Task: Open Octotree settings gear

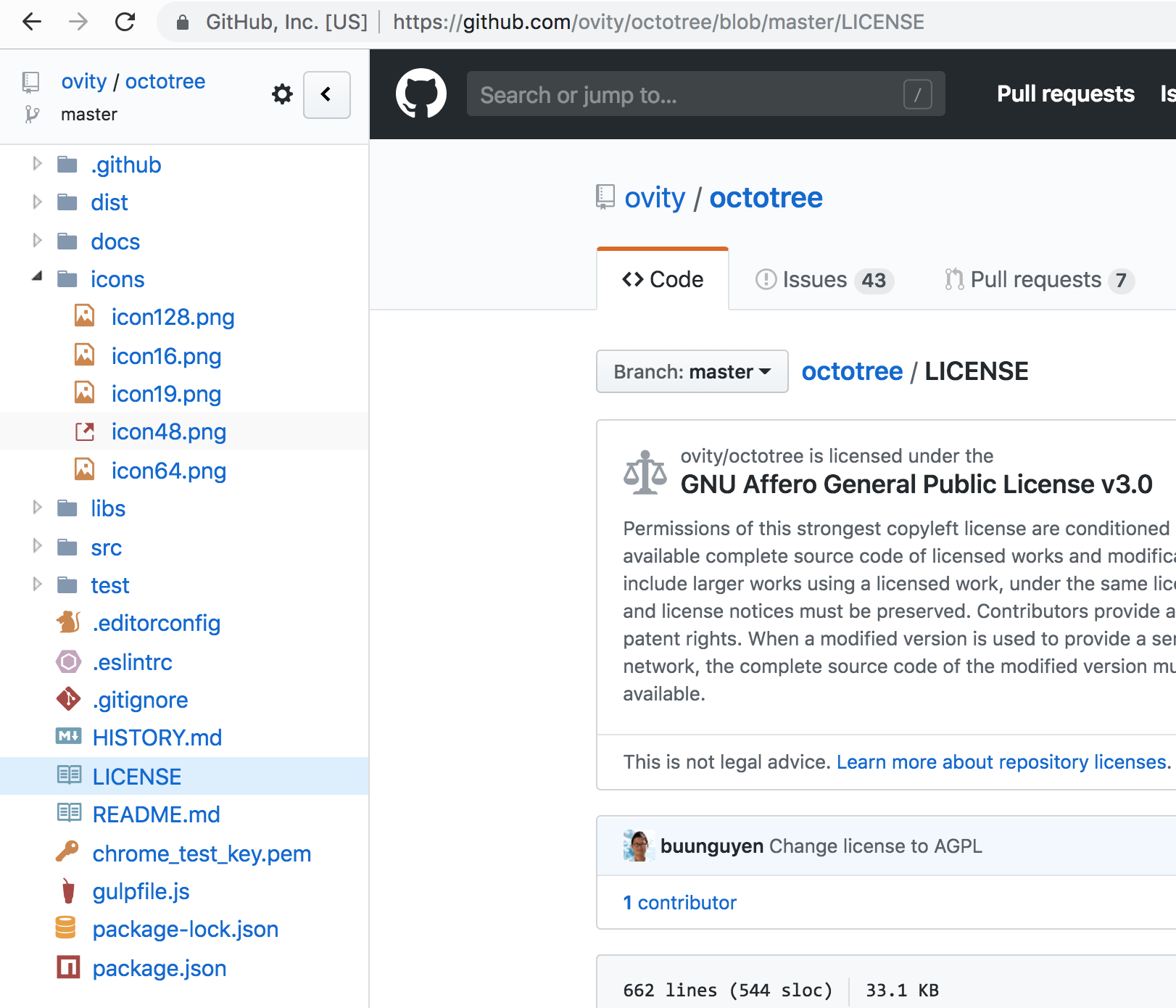Action: (282, 94)
